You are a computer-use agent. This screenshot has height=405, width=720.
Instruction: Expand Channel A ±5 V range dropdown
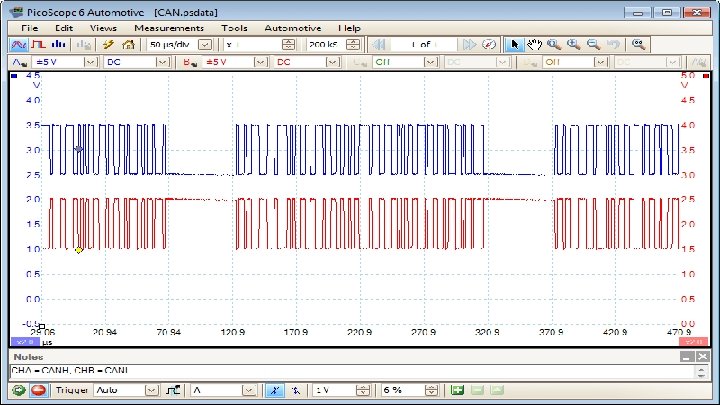coord(91,62)
